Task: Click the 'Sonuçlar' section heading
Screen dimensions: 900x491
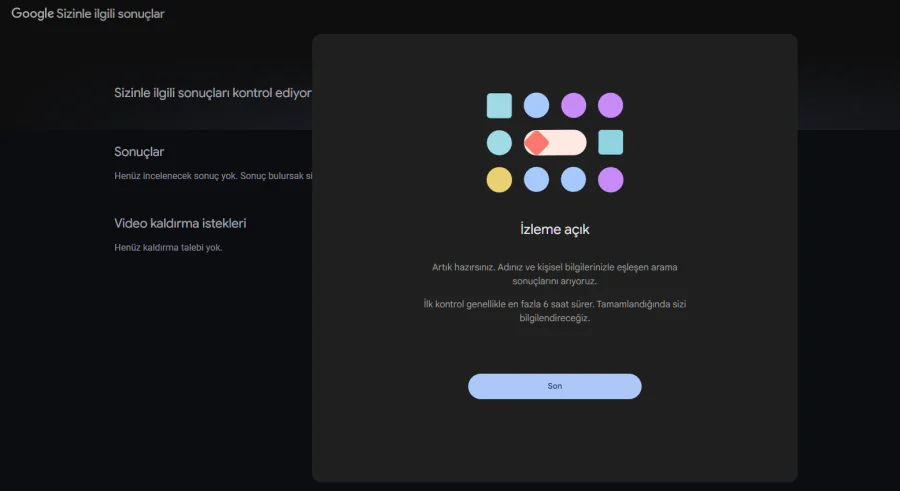Action: [x=139, y=152]
